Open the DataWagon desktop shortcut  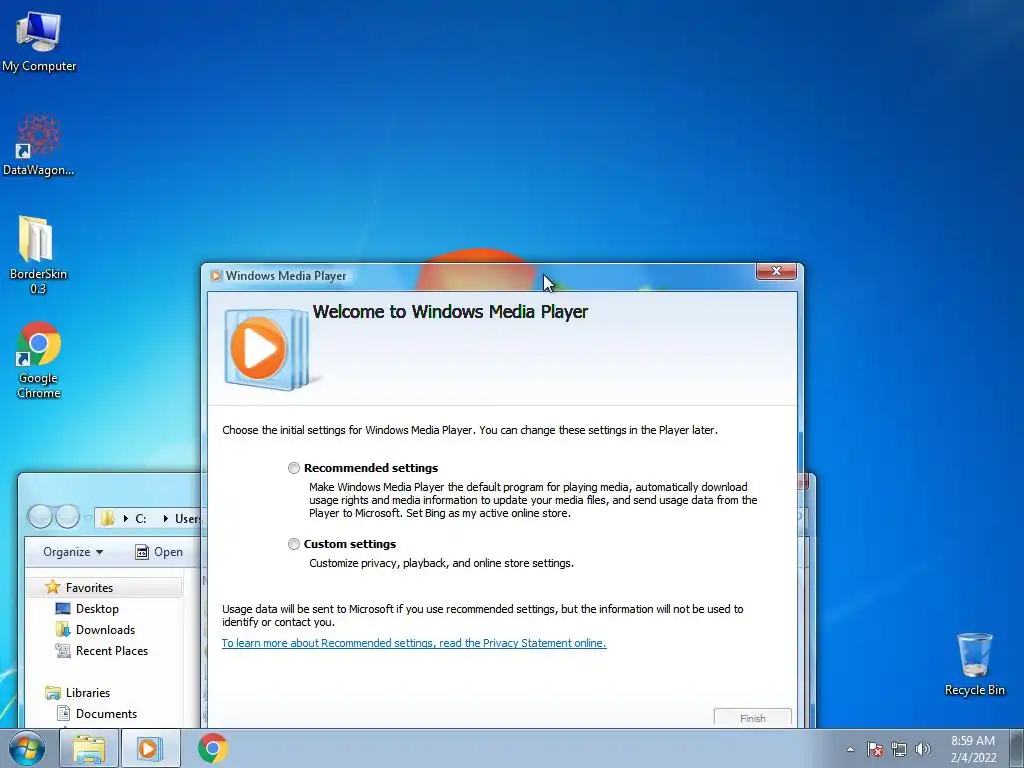pyautogui.click(x=39, y=145)
